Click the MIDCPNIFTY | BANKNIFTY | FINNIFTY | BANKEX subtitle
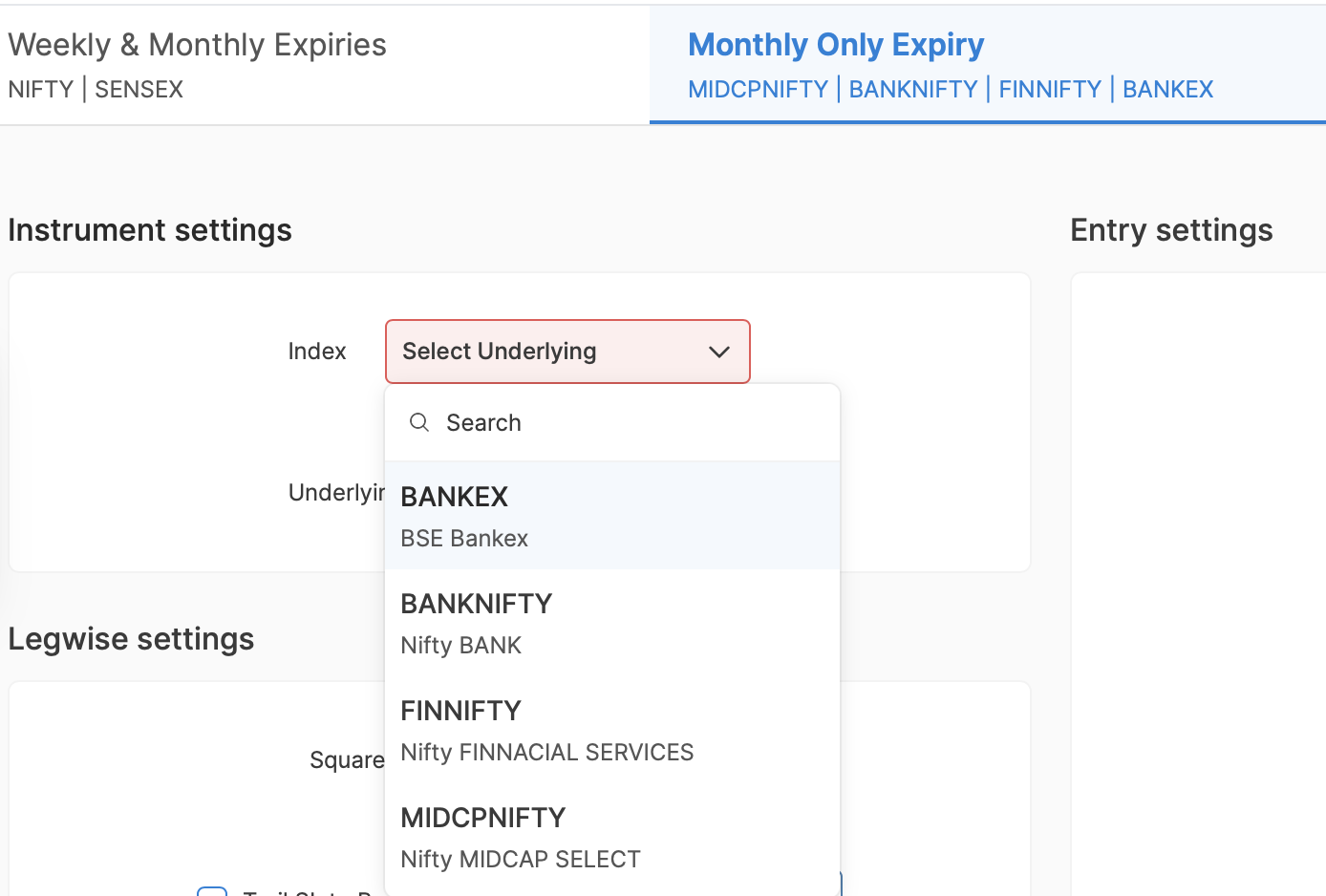The height and width of the screenshot is (896, 1326). click(951, 89)
